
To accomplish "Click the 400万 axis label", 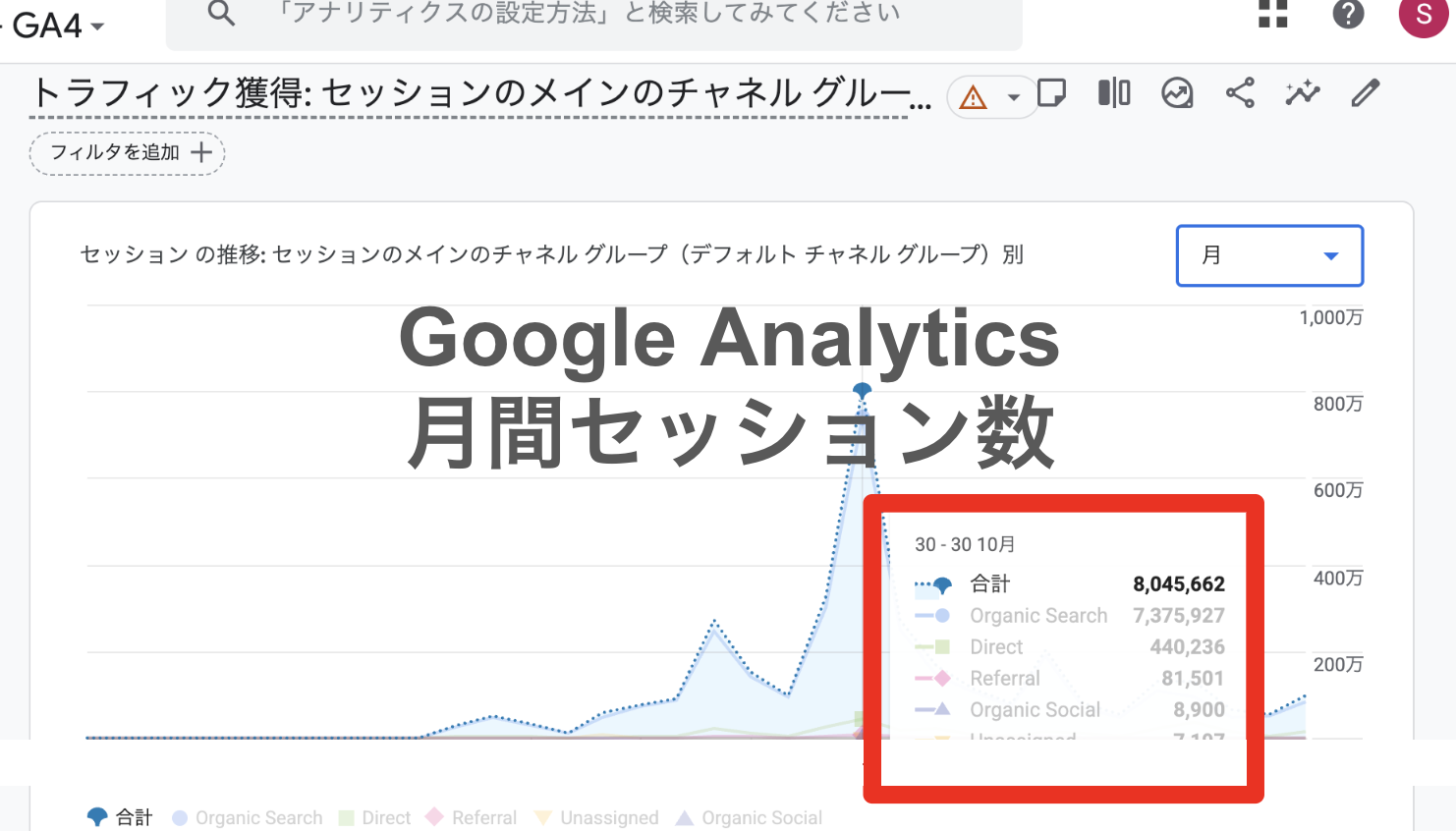I will pyautogui.click(x=1338, y=578).
